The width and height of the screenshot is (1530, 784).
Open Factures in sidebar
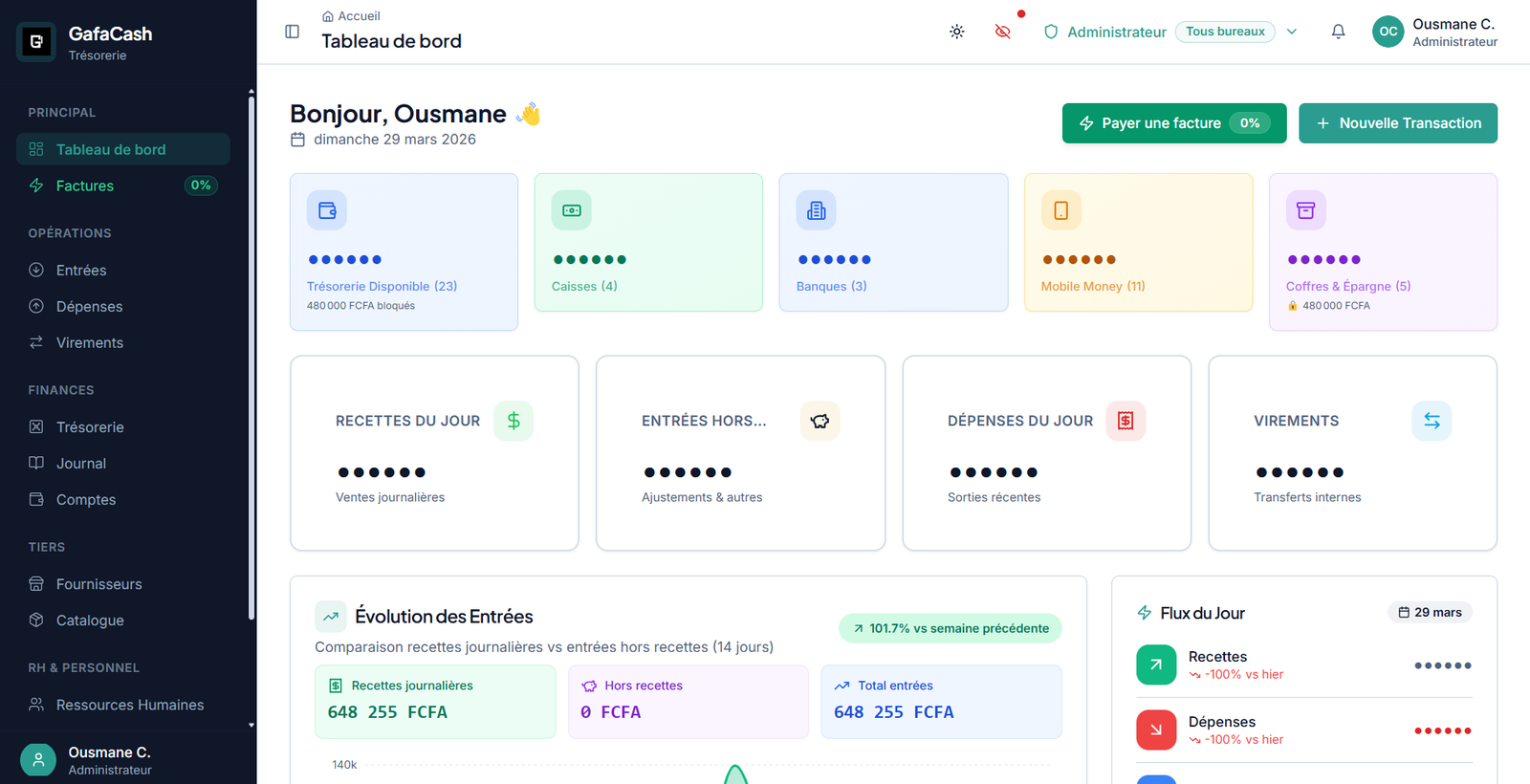(123, 185)
